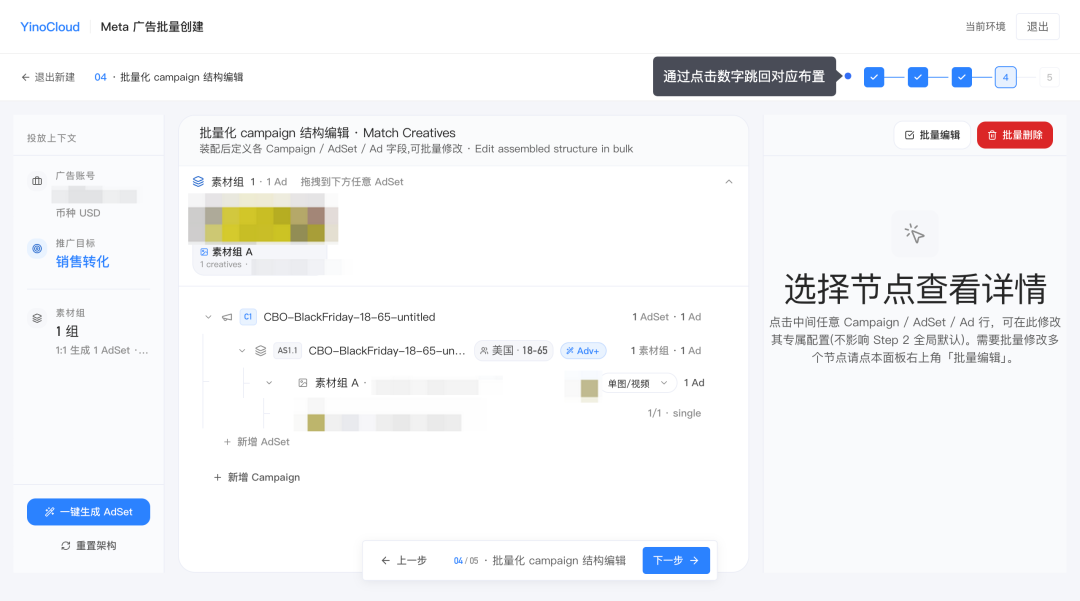Click the 批量编辑 button
Image resolution: width=1080 pixels, height=601 pixels.
point(932,135)
